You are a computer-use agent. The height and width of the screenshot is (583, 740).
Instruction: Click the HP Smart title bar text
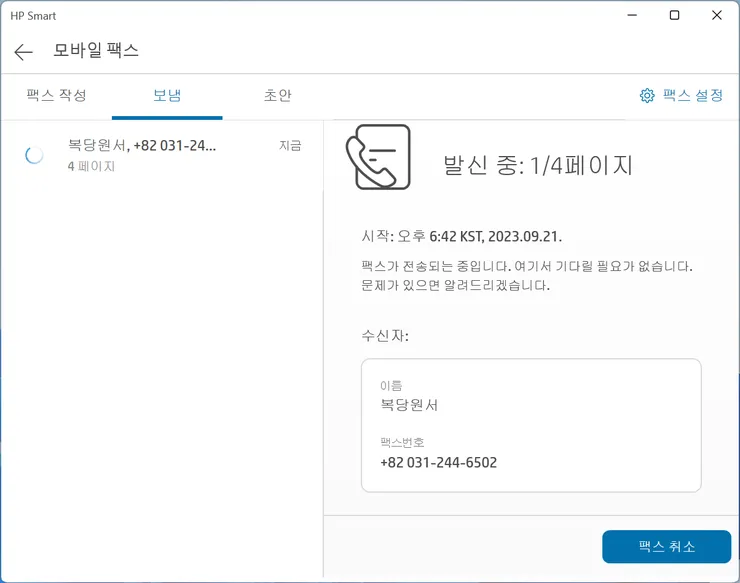(33, 16)
